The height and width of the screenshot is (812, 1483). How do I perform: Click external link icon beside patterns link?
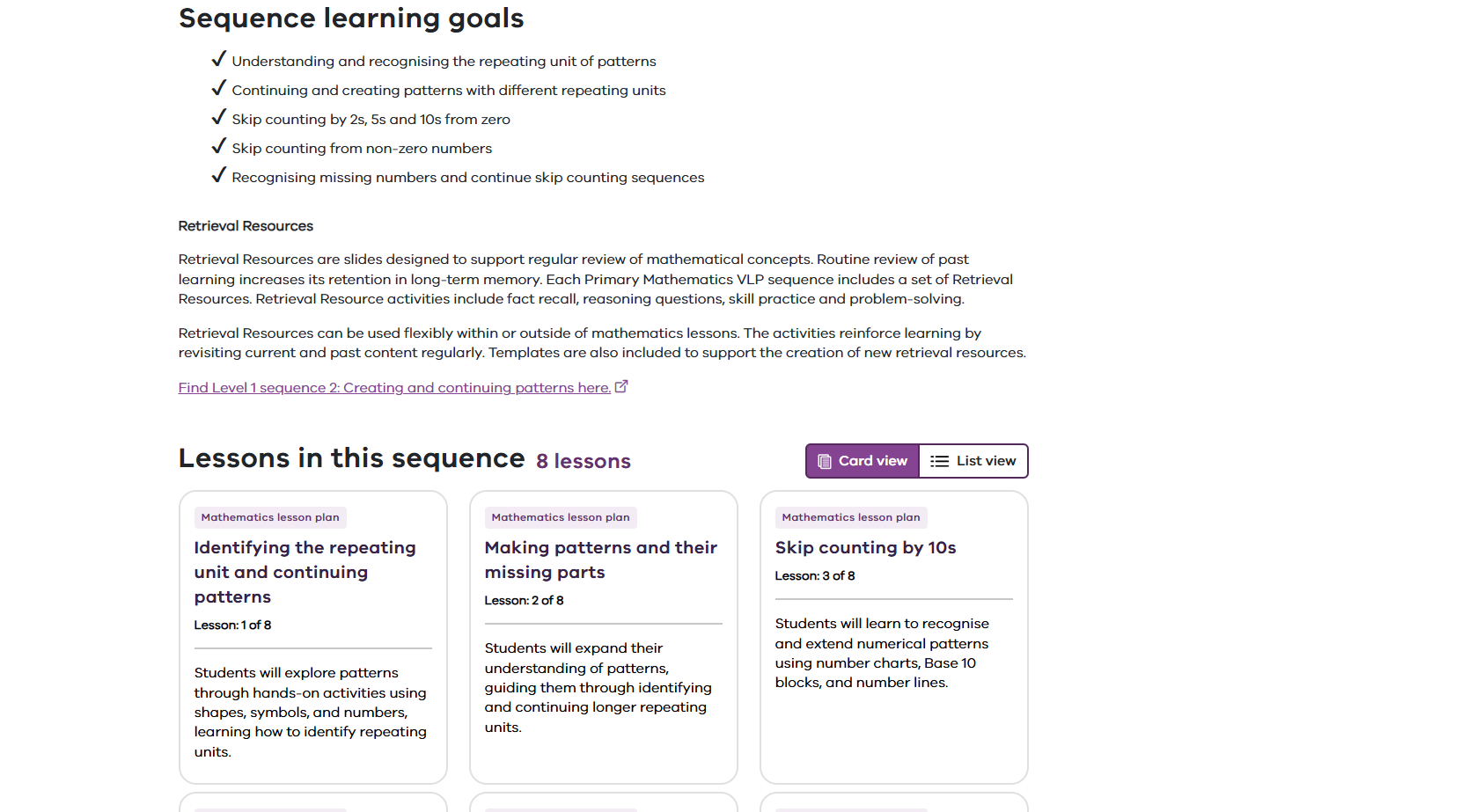coord(621,386)
